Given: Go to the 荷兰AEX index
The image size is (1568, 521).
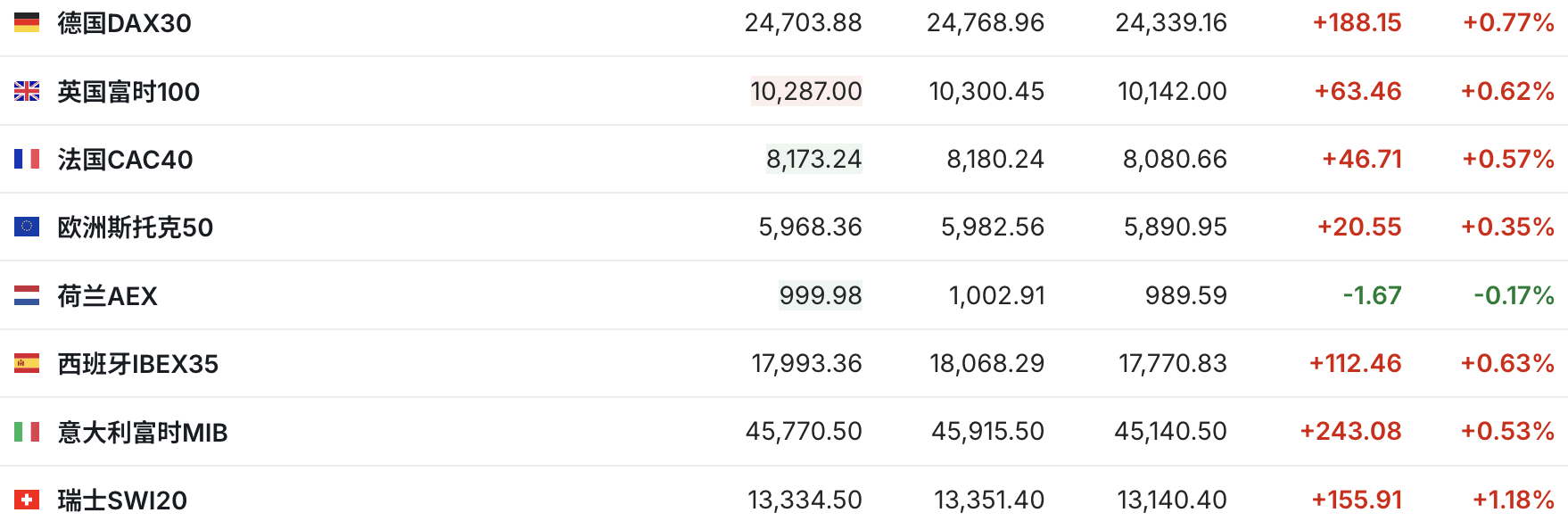Looking at the screenshot, I should click(x=107, y=296).
